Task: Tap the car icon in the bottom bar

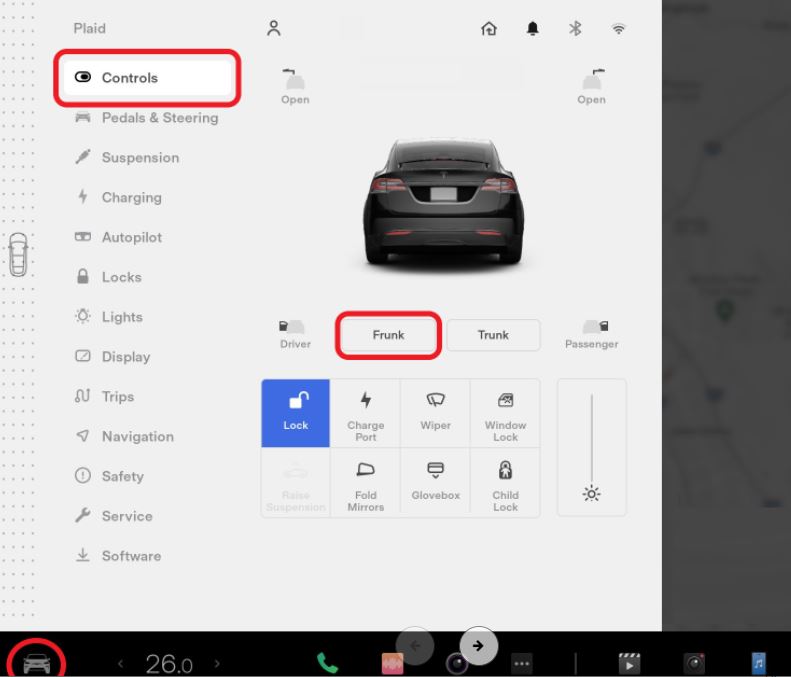Action: point(36,662)
